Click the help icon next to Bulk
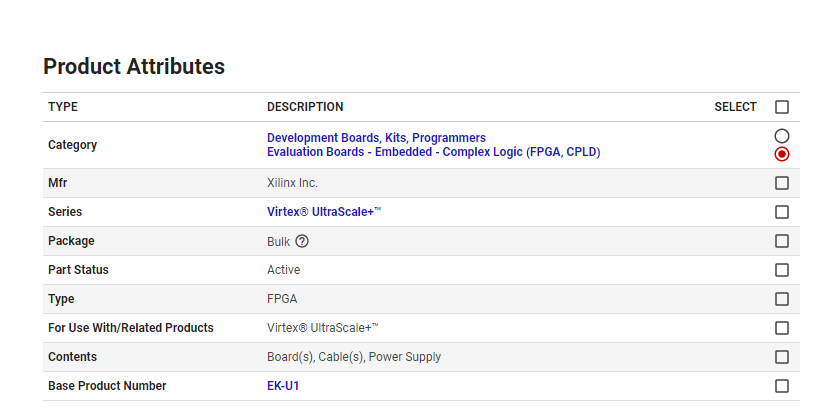Viewport: 830px width, 411px height. click(302, 241)
